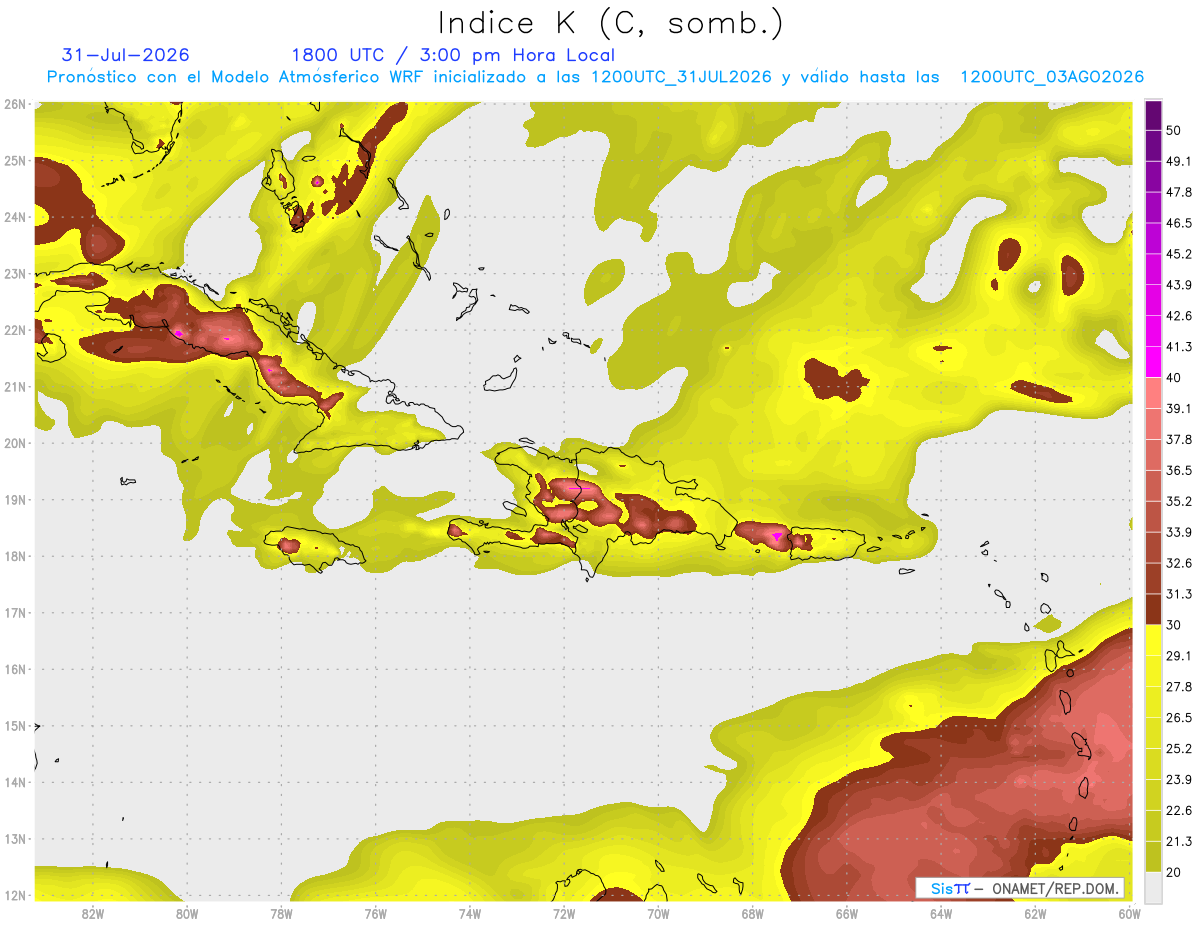1200x927 pixels.
Task: Click the legend value "23.9"
Action: [1179, 779]
